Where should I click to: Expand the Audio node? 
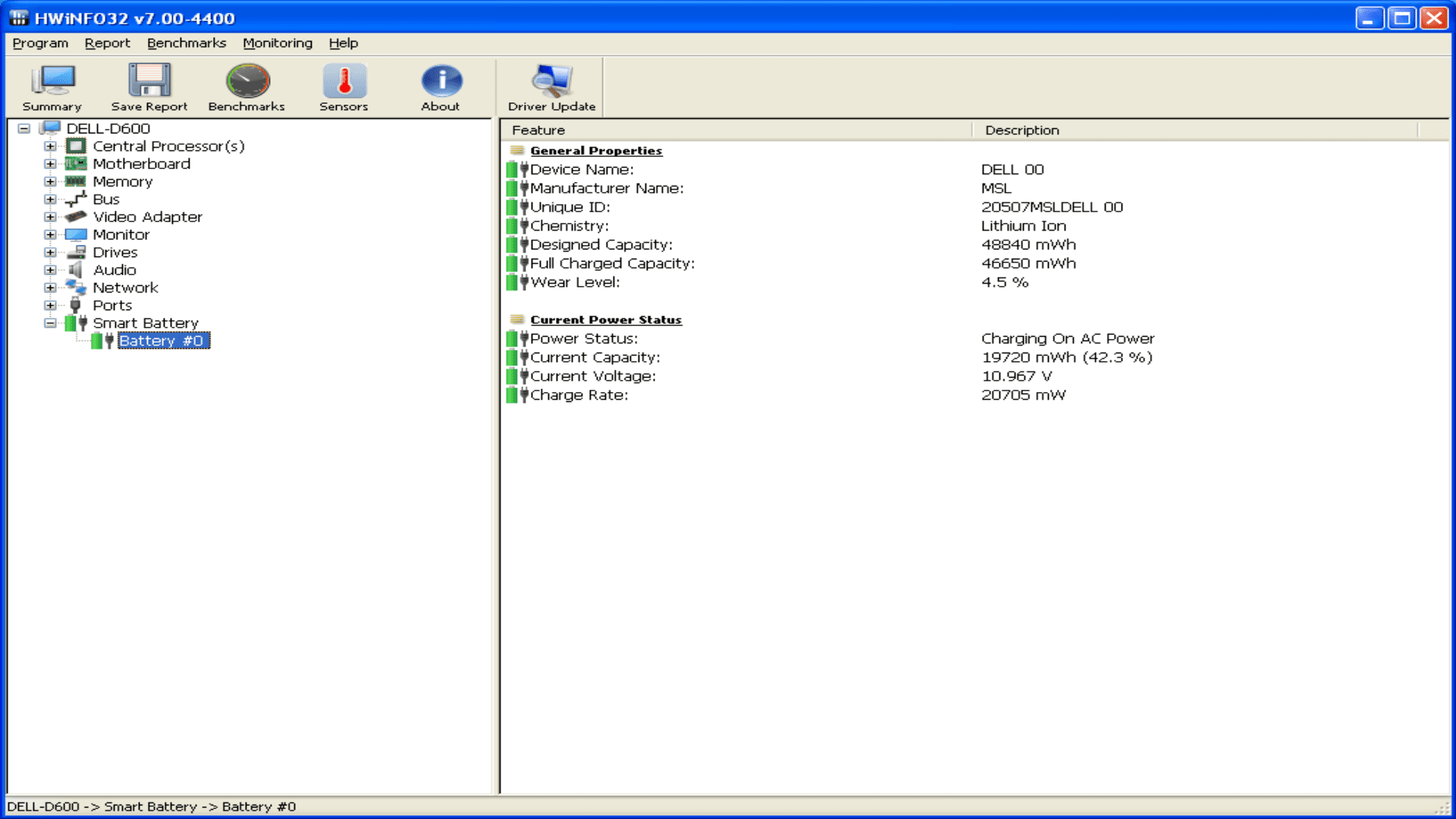click(x=50, y=270)
